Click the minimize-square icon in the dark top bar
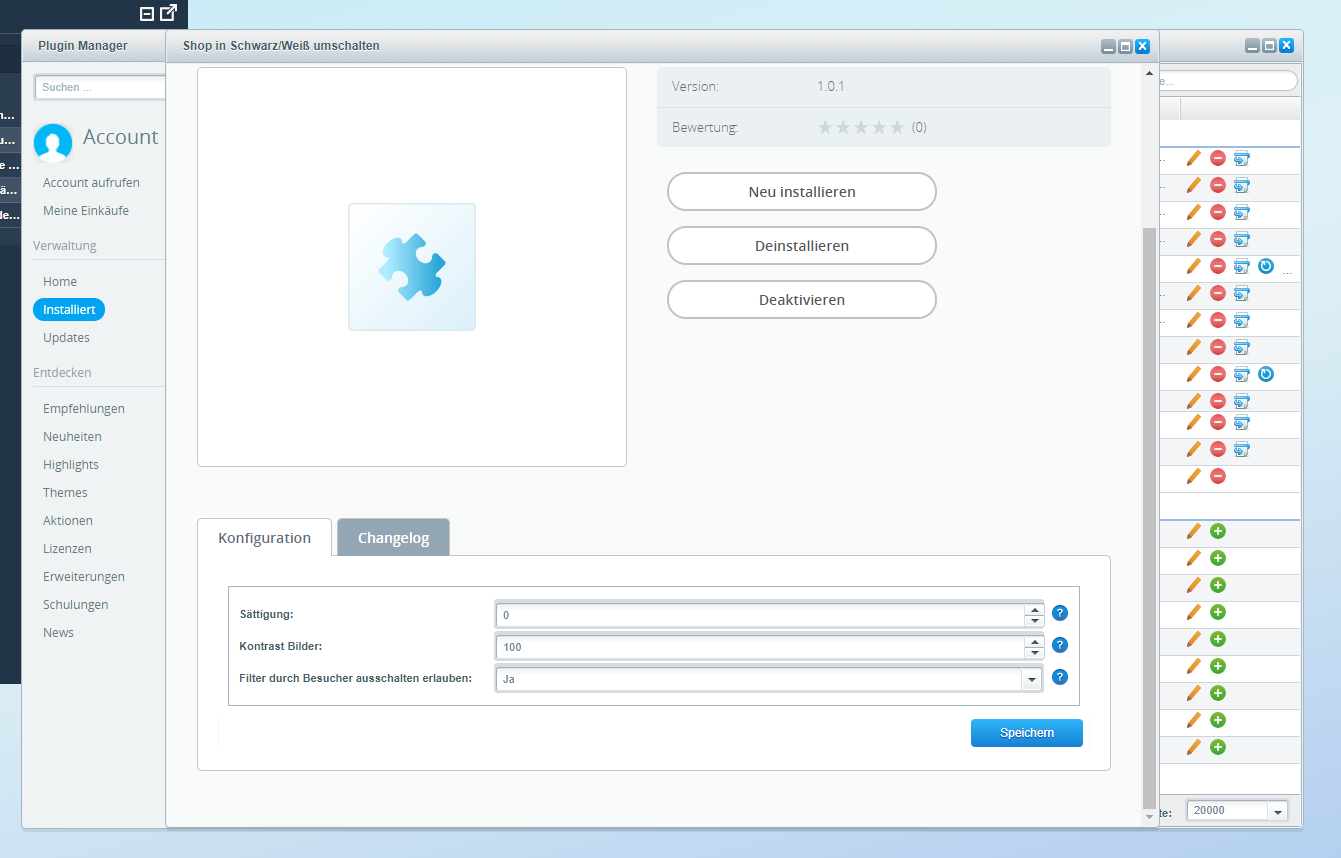The image size is (1341, 858). tap(147, 14)
